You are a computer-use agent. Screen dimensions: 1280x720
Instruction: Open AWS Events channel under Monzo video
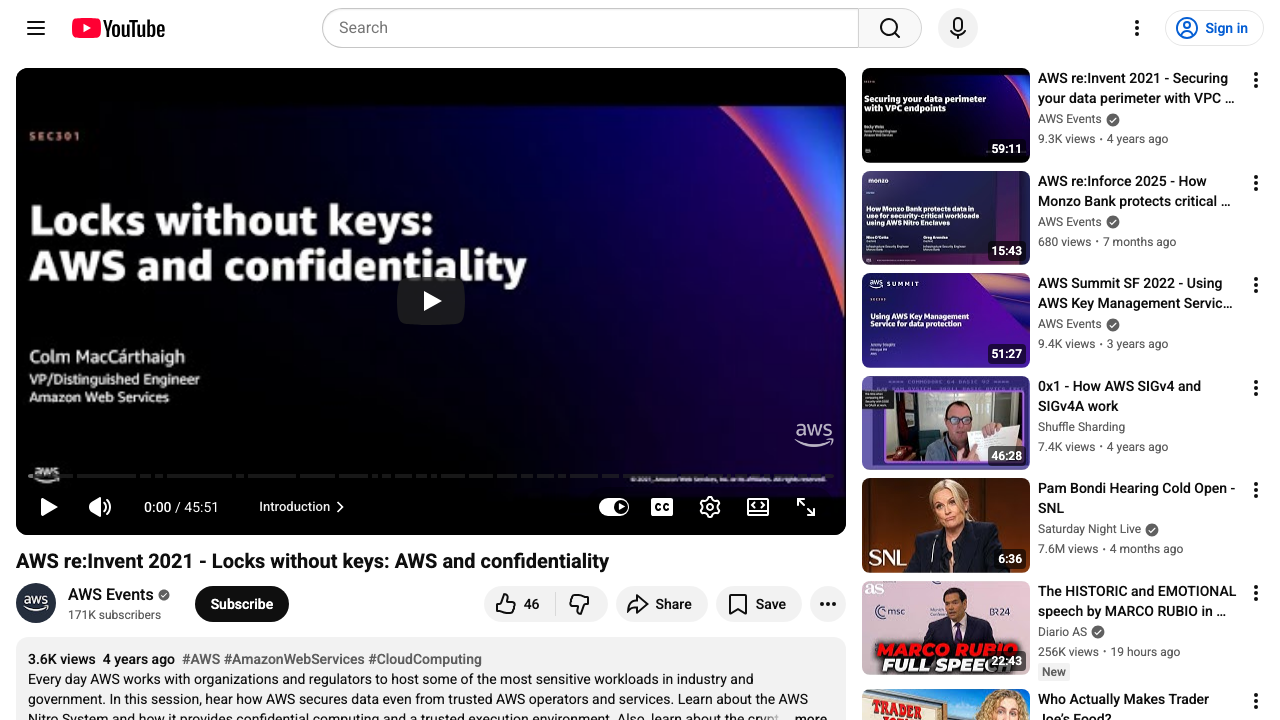pyautogui.click(x=1069, y=222)
